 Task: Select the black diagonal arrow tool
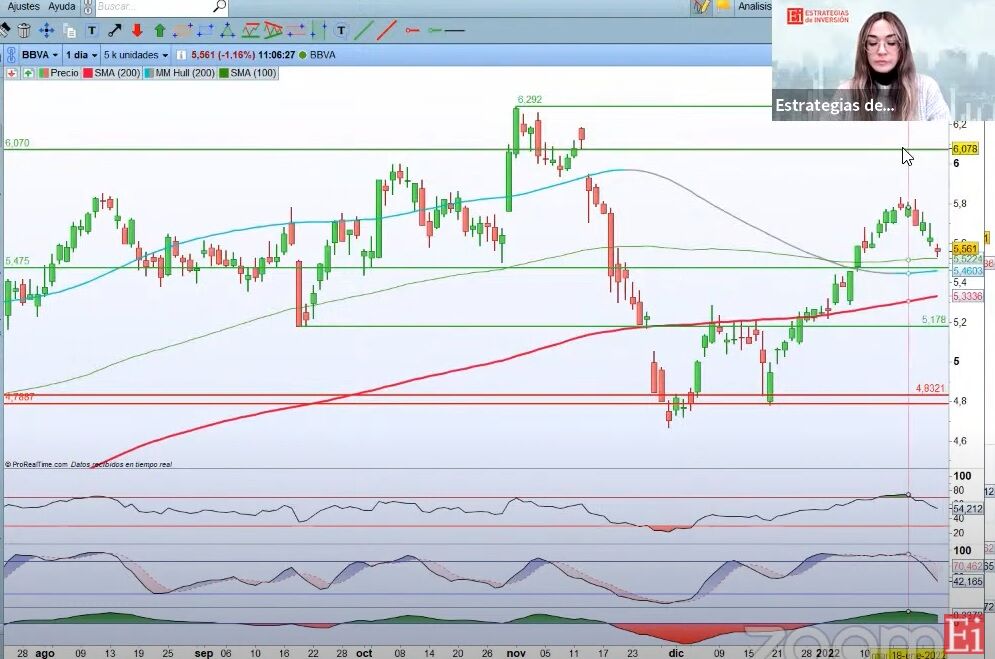click(115, 30)
